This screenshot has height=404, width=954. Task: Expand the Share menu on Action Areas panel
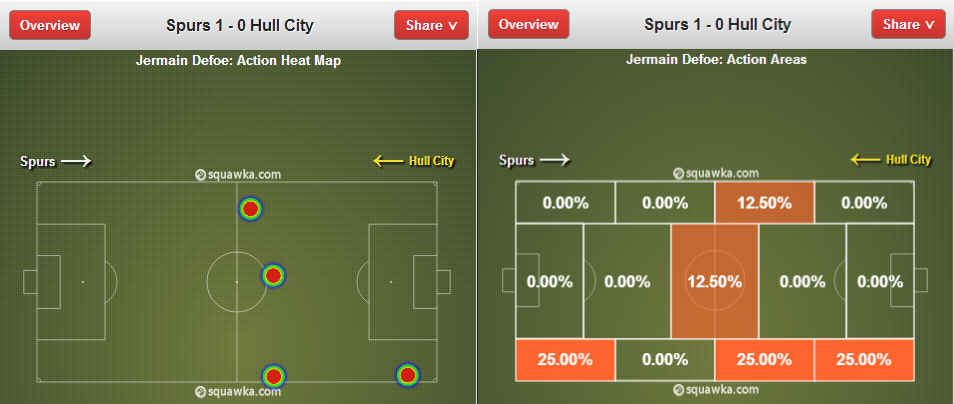[x=908, y=24]
